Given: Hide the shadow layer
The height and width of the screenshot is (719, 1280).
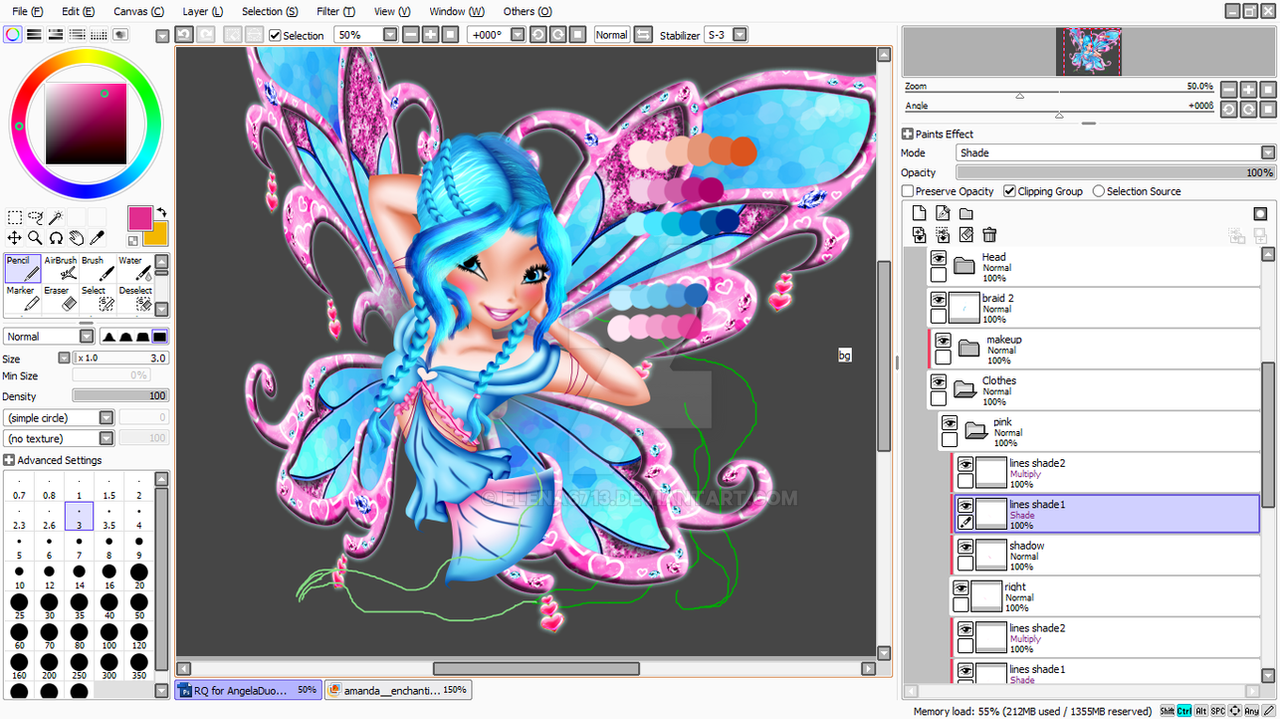Looking at the screenshot, I should pyautogui.click(x=965, y=547).
